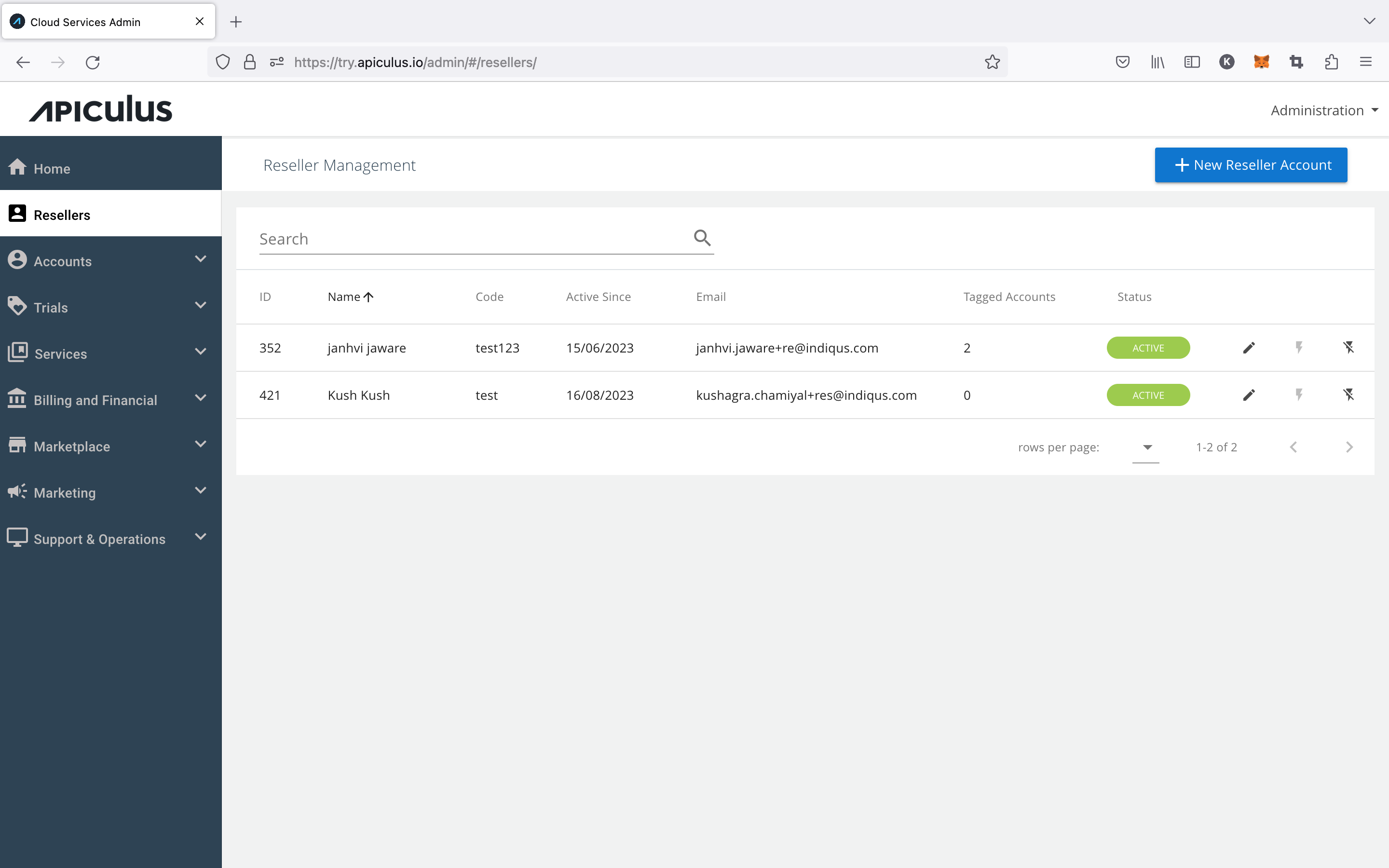Screen dimensions: 1389x868
Task: Expand the Accounts section in the sidebar
Action: 62,260
